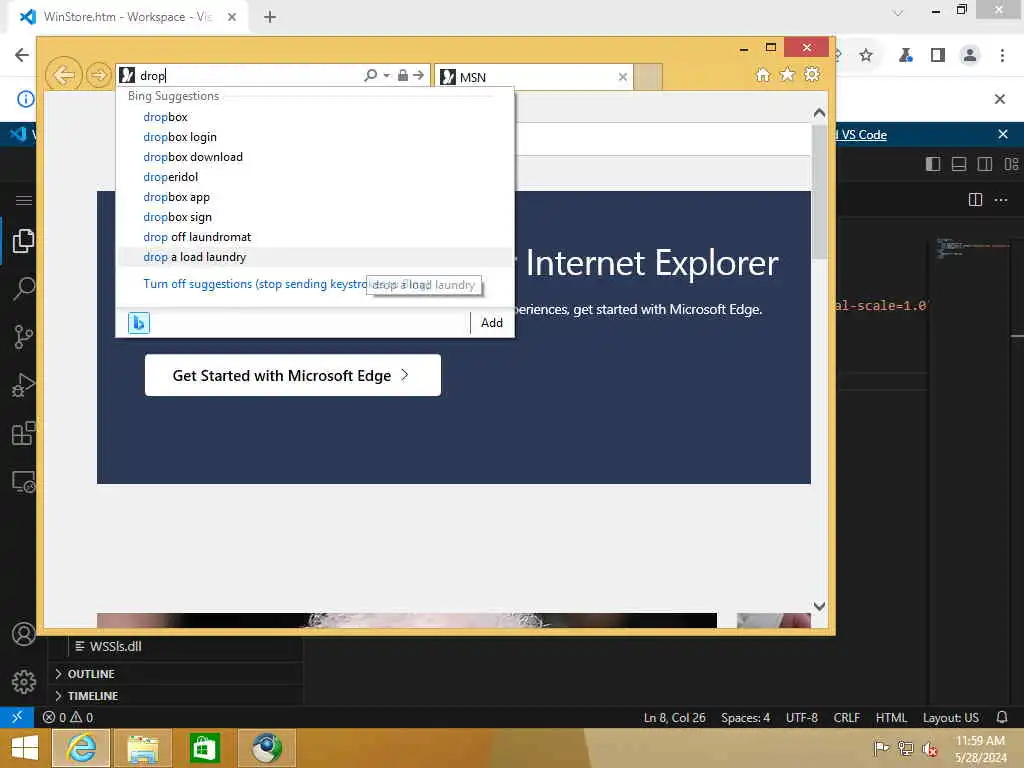Click the Go arrow in address bar

(x=419, y=75)
